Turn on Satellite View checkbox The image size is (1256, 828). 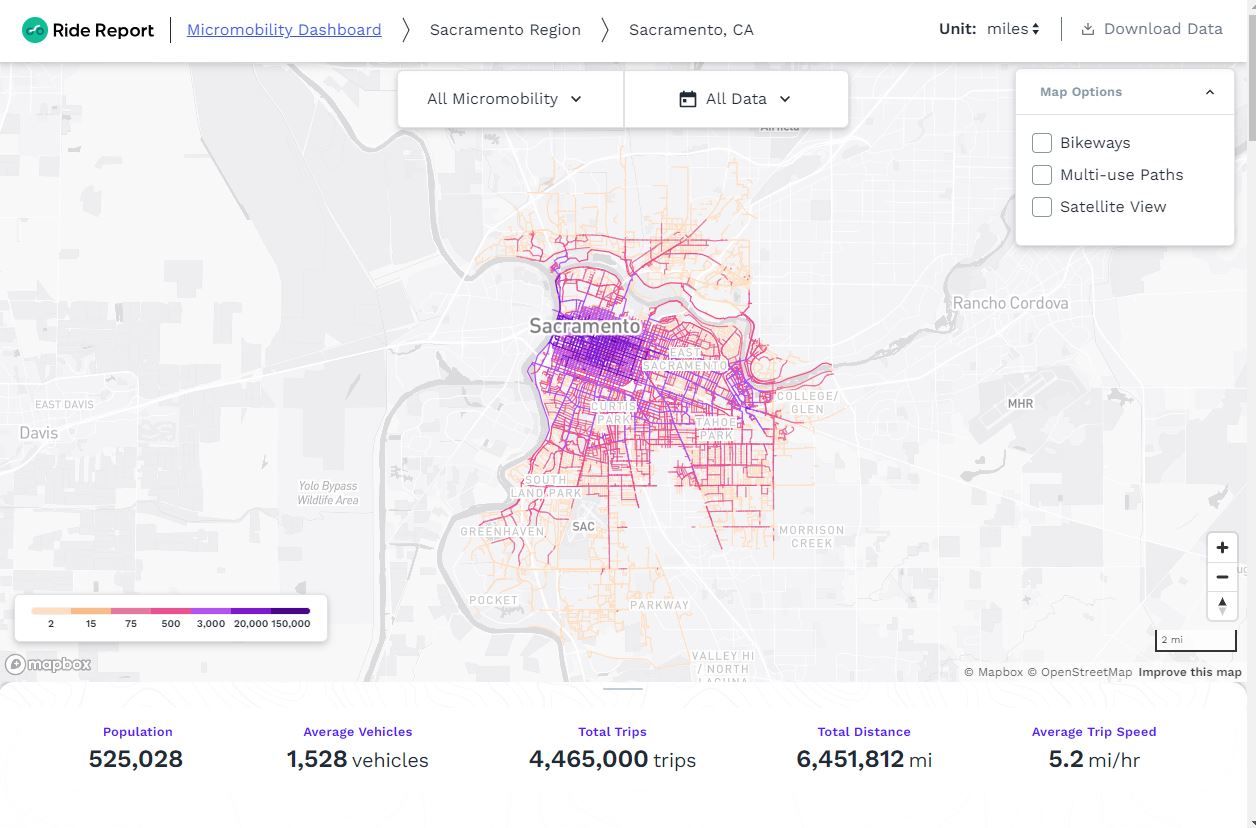point(1042,207)
